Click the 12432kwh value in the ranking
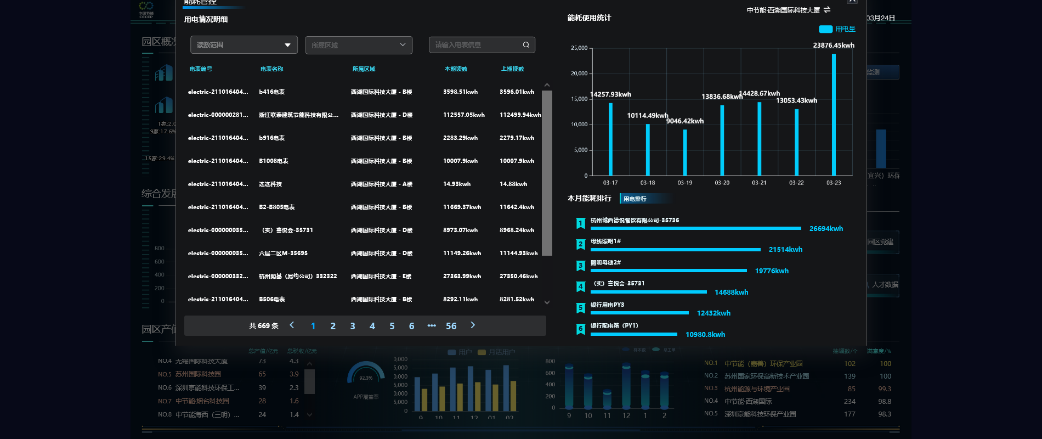Viewport: 1042px width, 439px height. click(714, 313)
